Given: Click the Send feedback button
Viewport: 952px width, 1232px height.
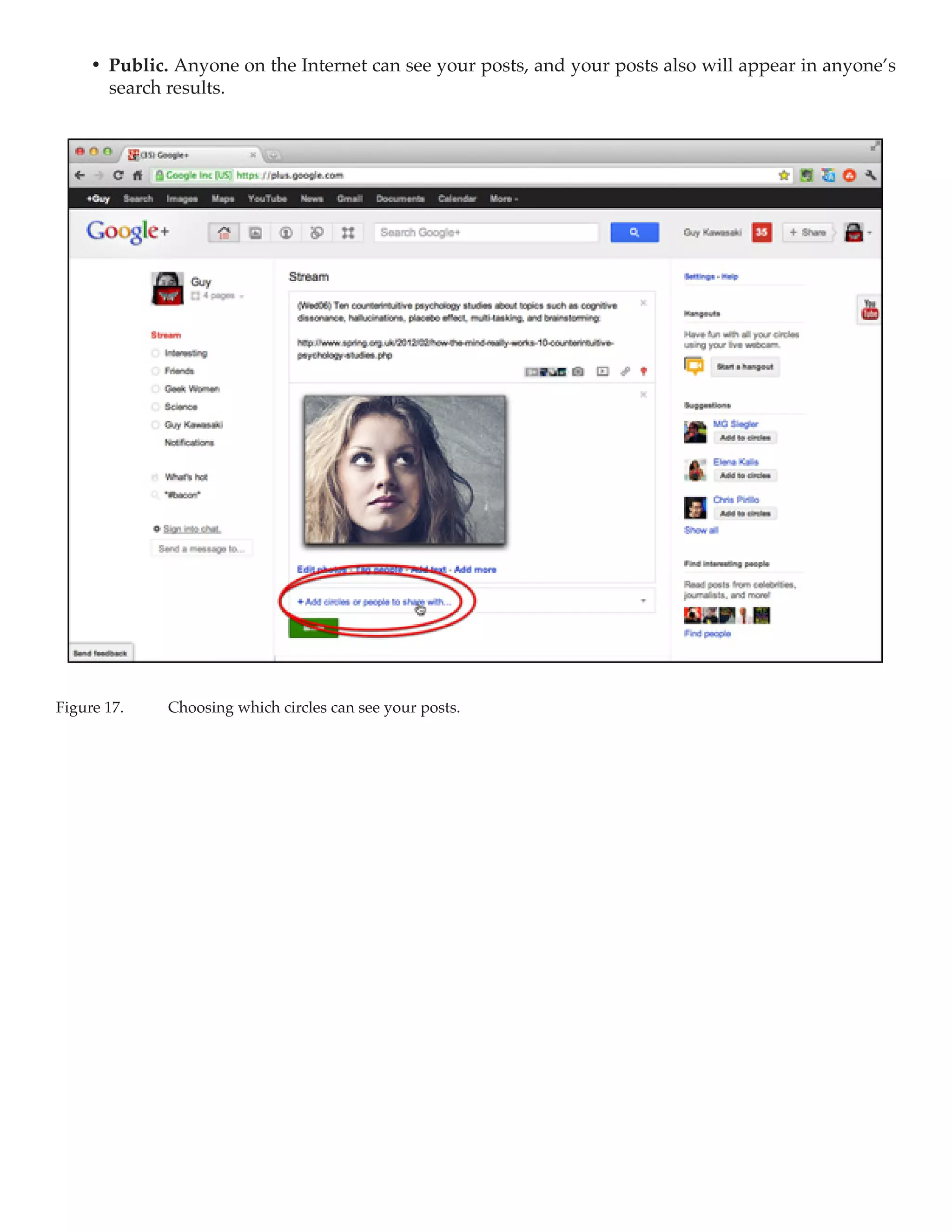Looking at the screenshot, I should tap(100, 653).
